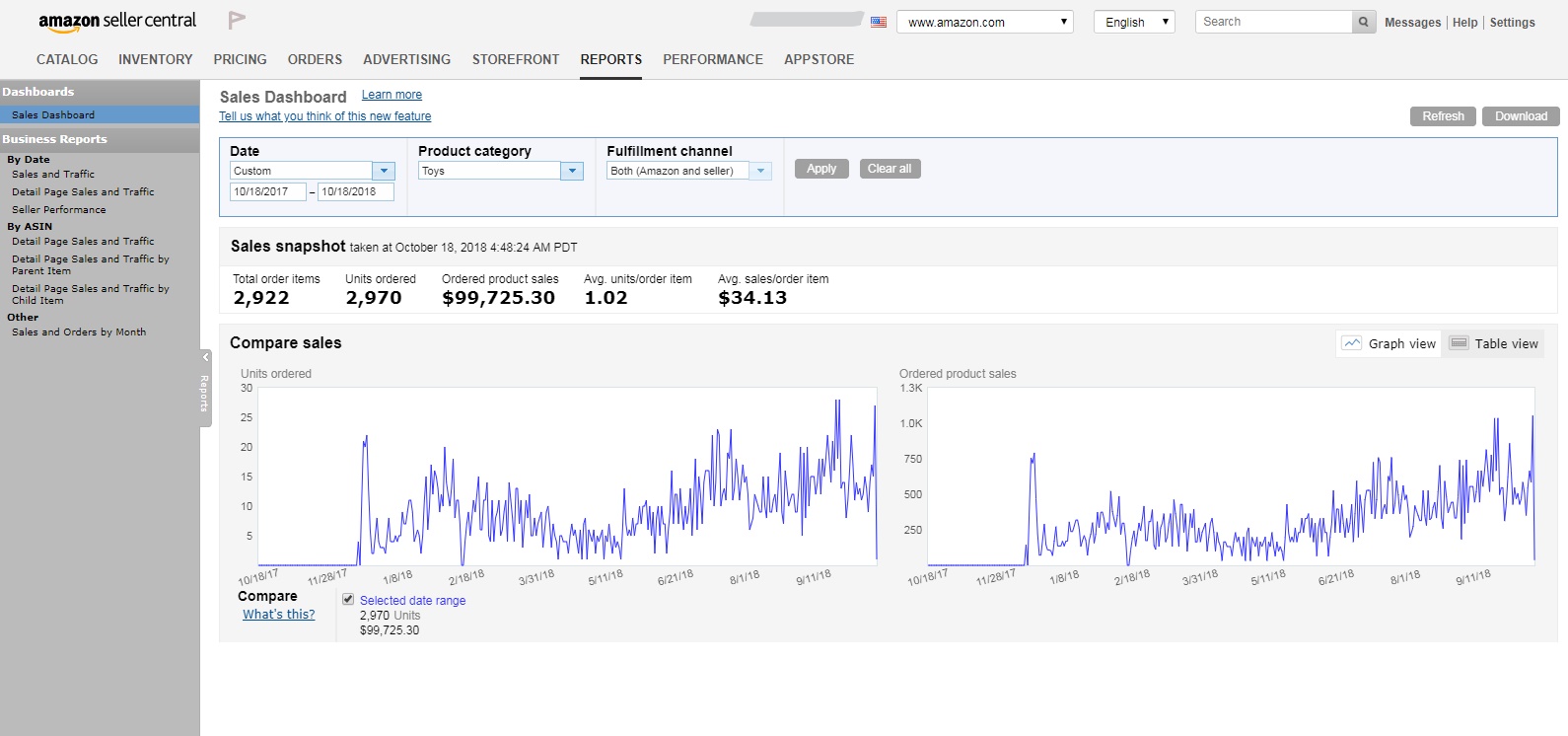Open the Performance menu
1568x736 pixels.
point(713,59)
